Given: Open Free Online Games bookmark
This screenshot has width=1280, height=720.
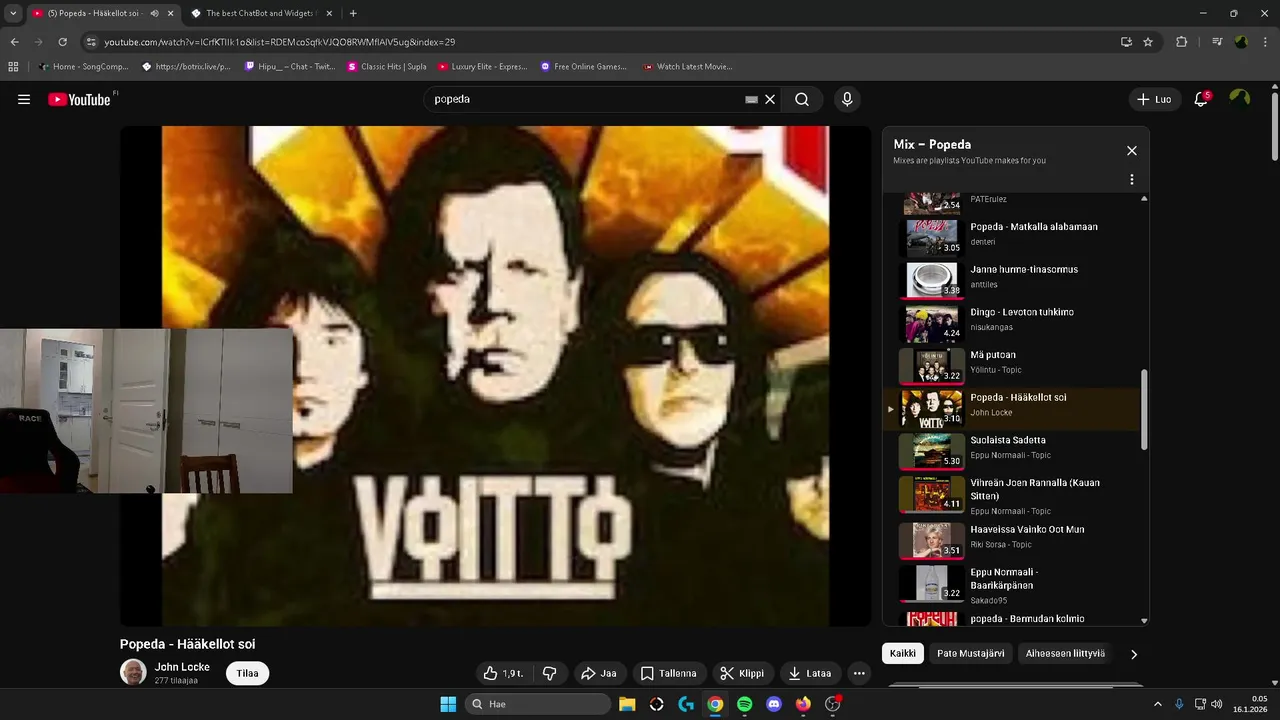Looking at the screenshot, I should 584,67.
